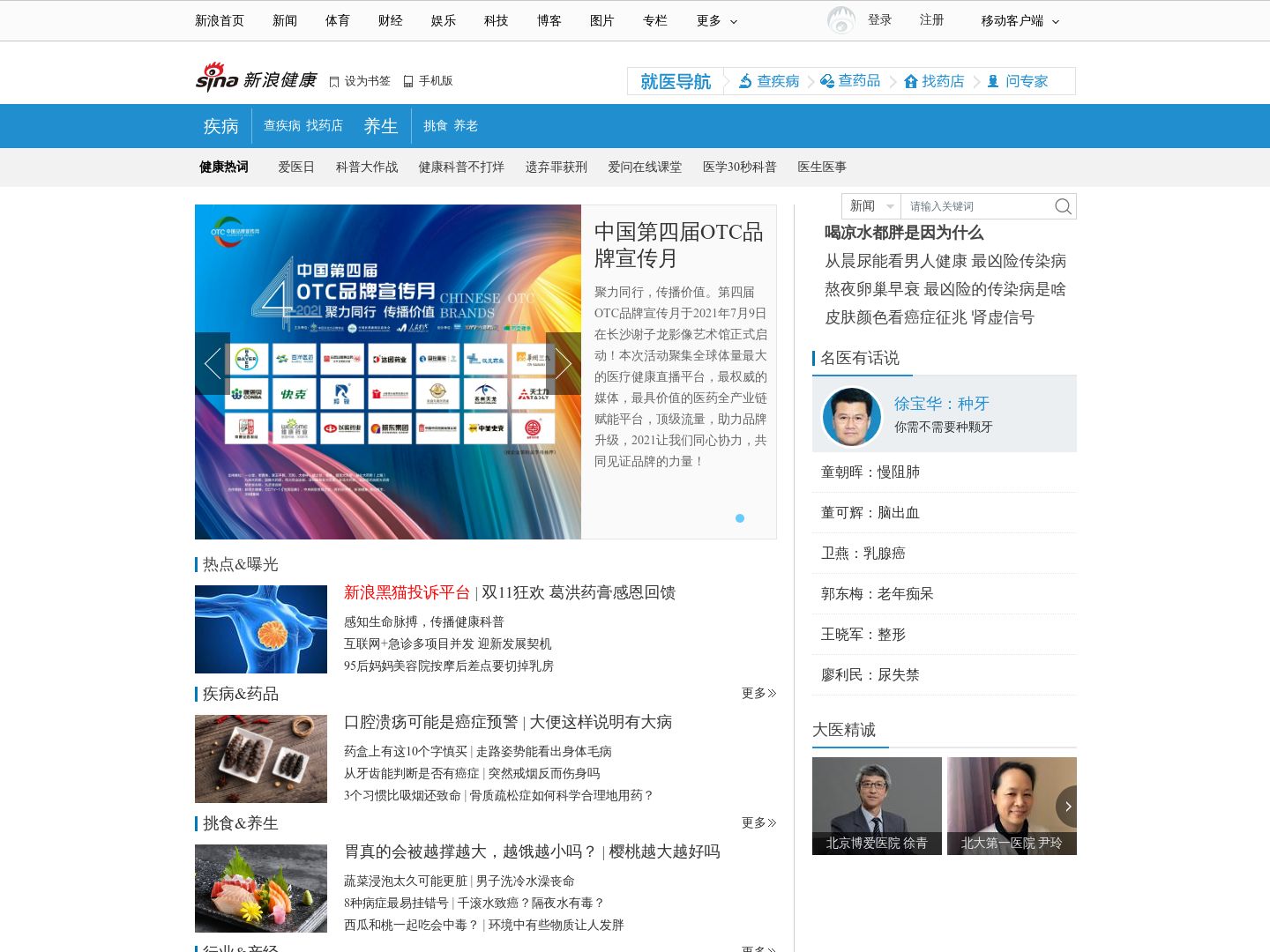Click the 北大第一医院 尹玲 photo
The width and height of the screenshot is (1270, 952).
click(x=1012, y=806)
